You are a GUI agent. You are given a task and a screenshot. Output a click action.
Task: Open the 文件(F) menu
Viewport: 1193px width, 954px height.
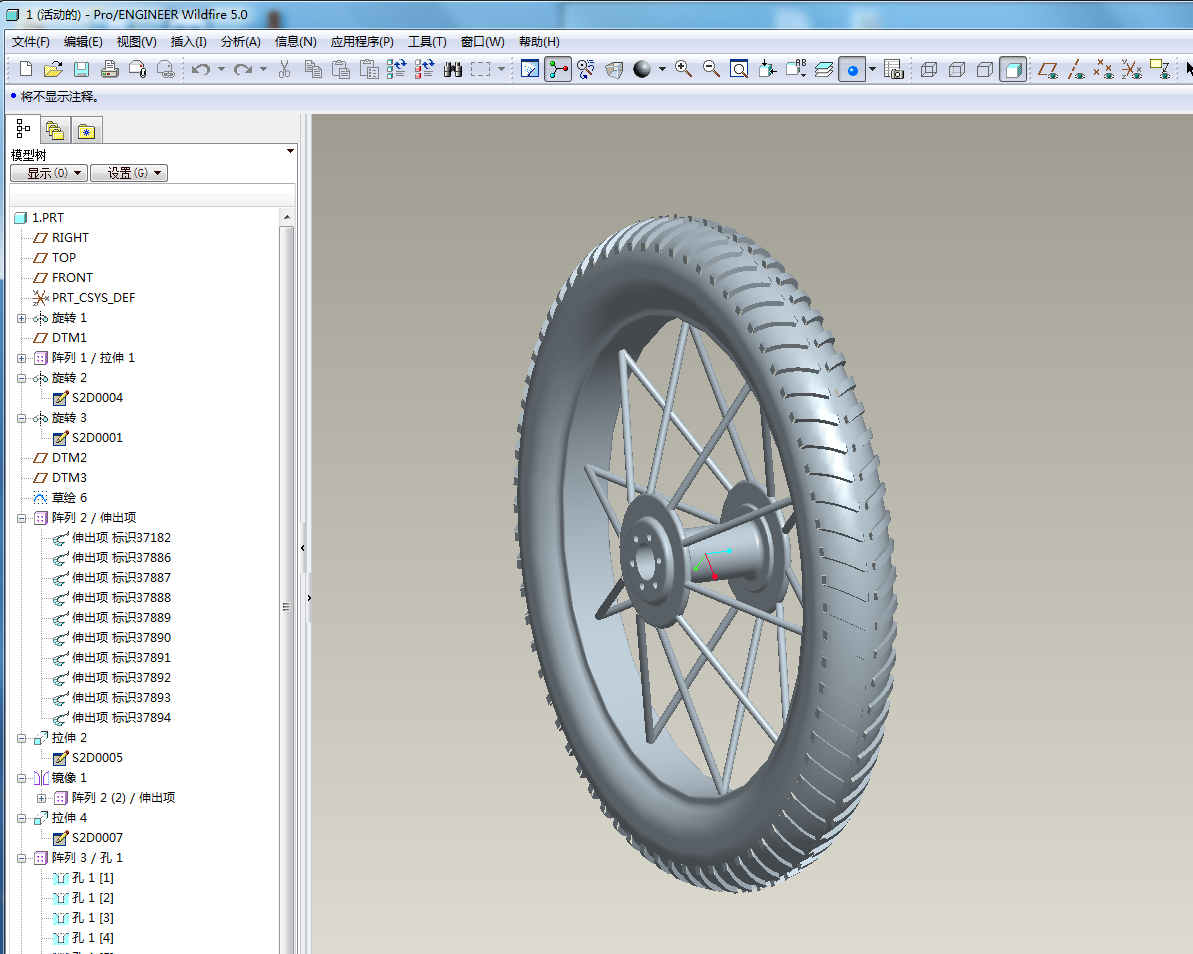[30, 41]
